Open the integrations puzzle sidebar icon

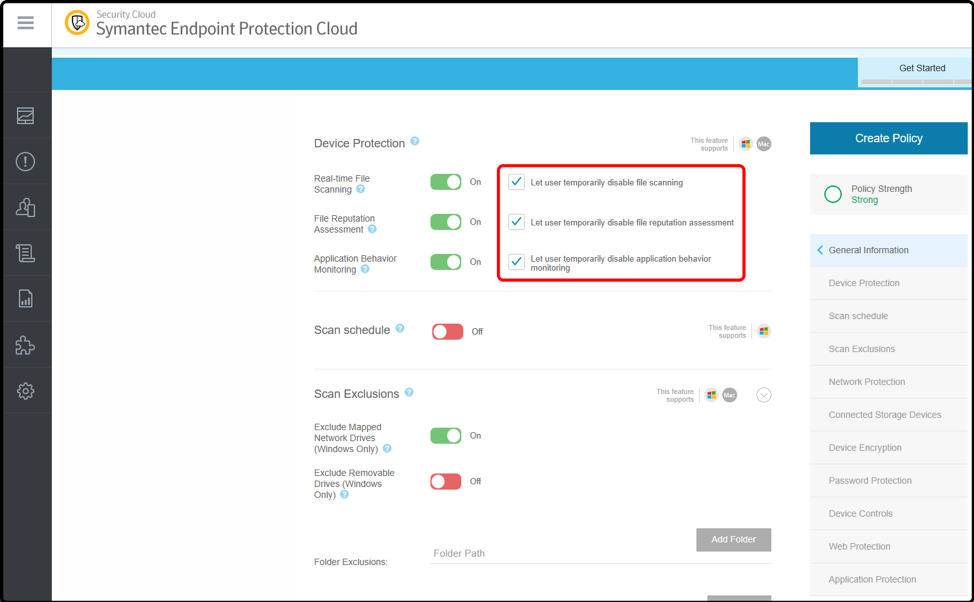point(25,345)
